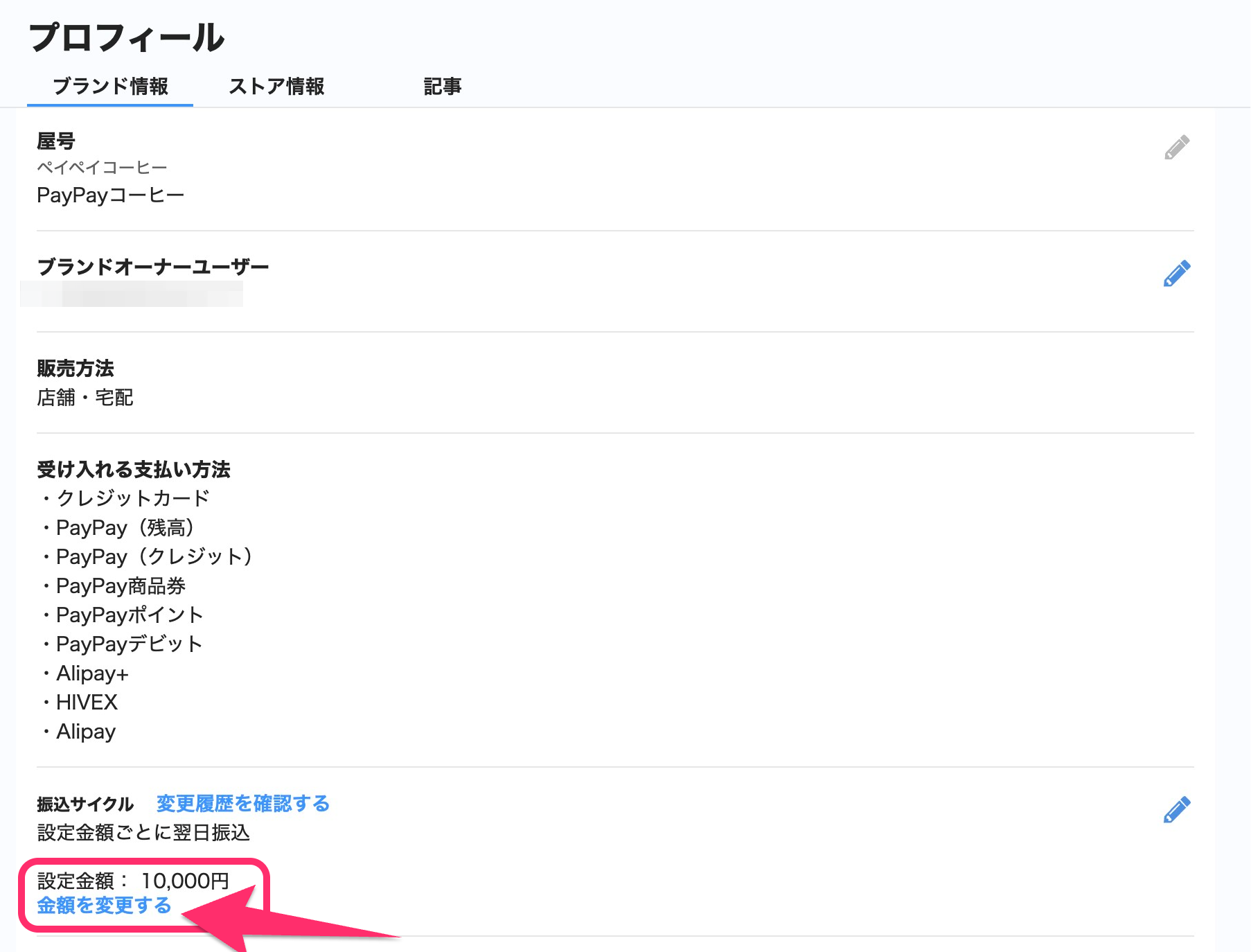Switch to the ストア情報 tab
The width and height of the screenshot is (1251, 952).
(276, 87)
